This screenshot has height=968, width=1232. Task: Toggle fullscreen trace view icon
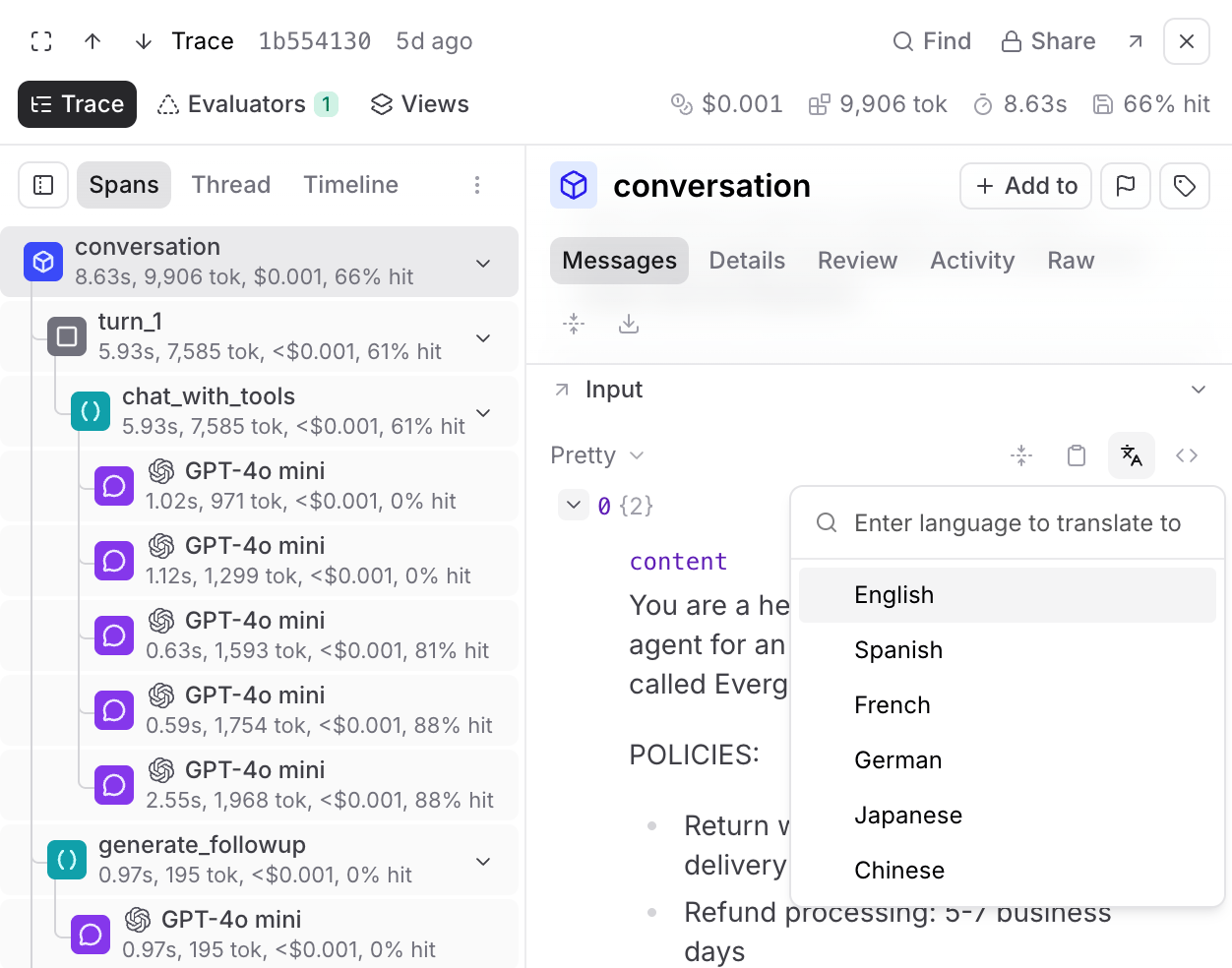(41, 41)
